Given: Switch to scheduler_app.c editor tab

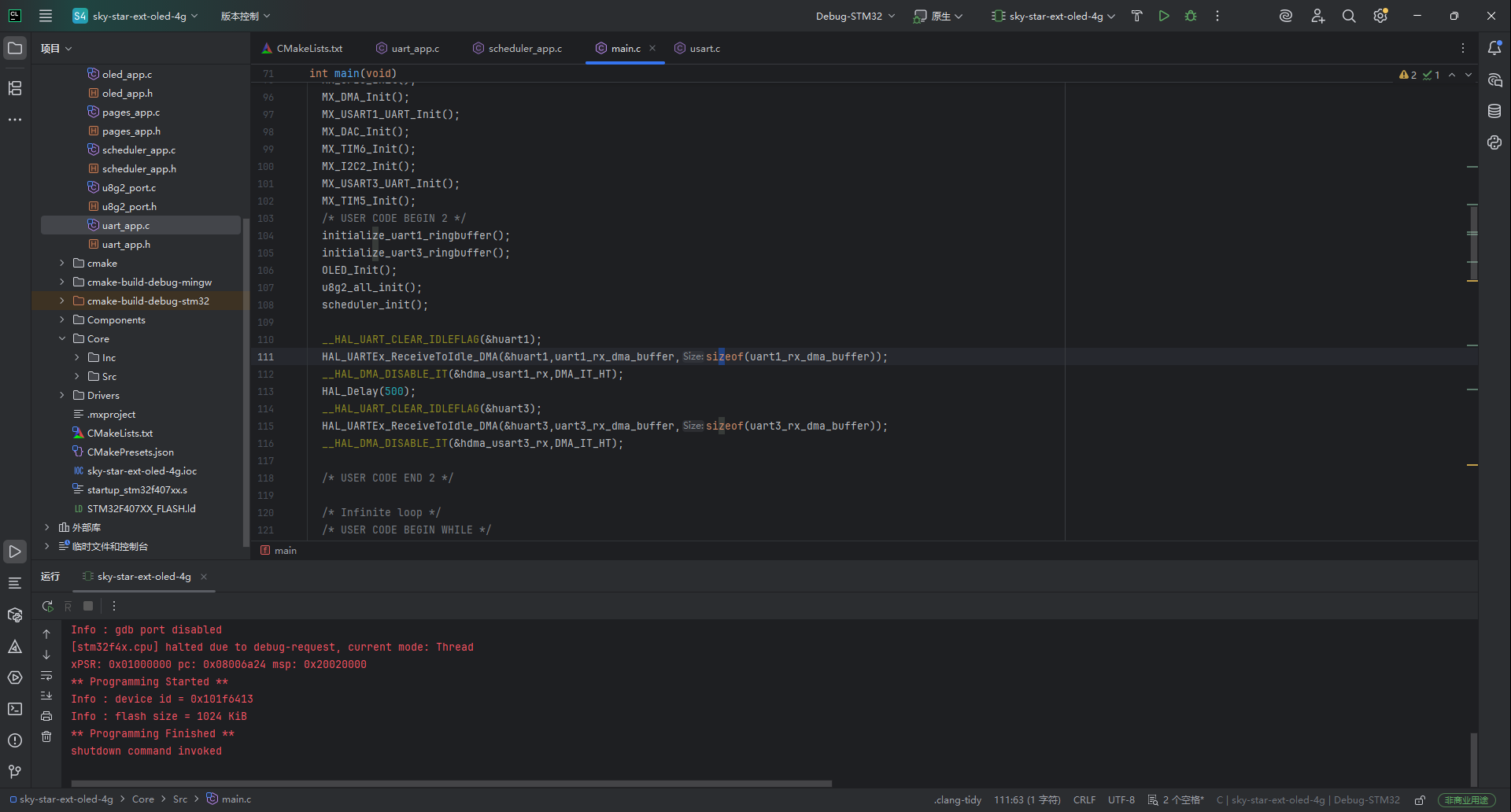Looking at the screenshot, I should coord(518,49).
